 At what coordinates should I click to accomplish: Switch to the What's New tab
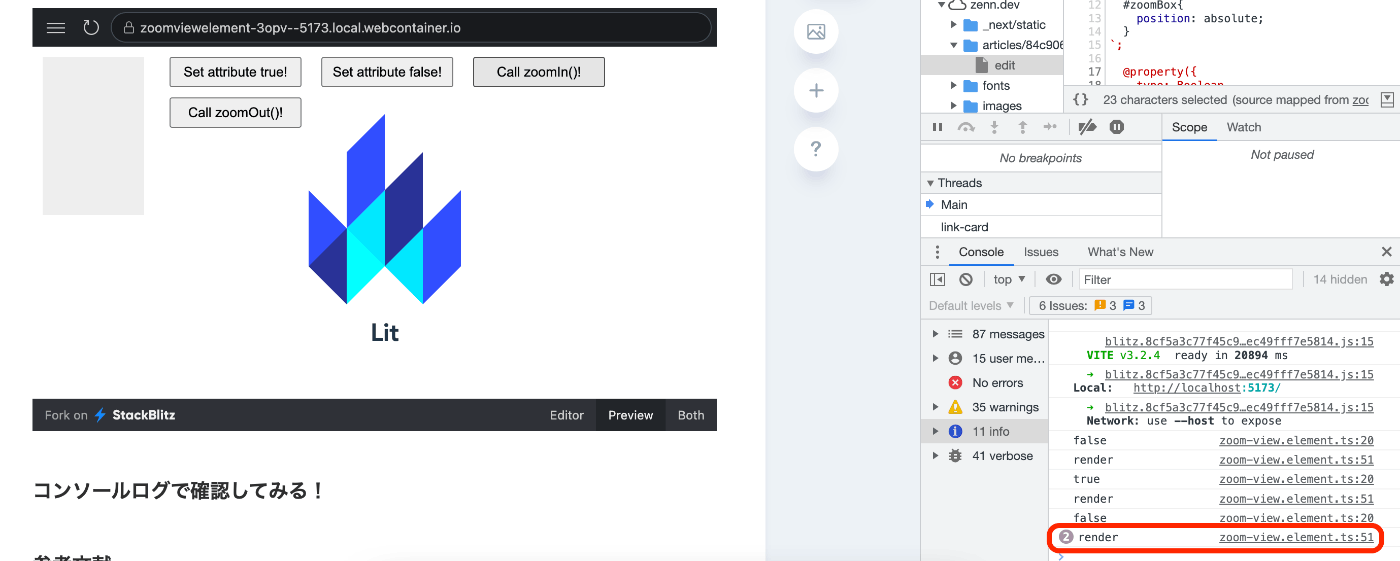coord(1120,252)
